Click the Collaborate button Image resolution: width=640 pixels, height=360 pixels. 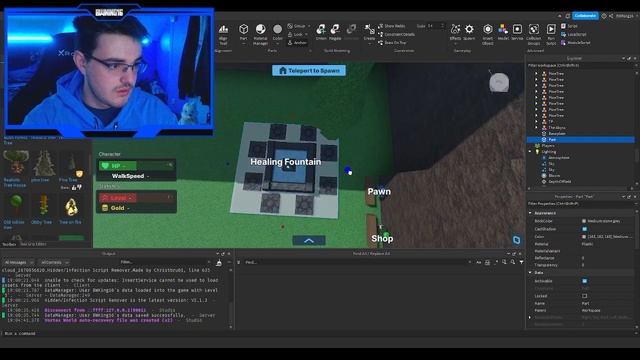pyautogui.click(x=585, y=16)
